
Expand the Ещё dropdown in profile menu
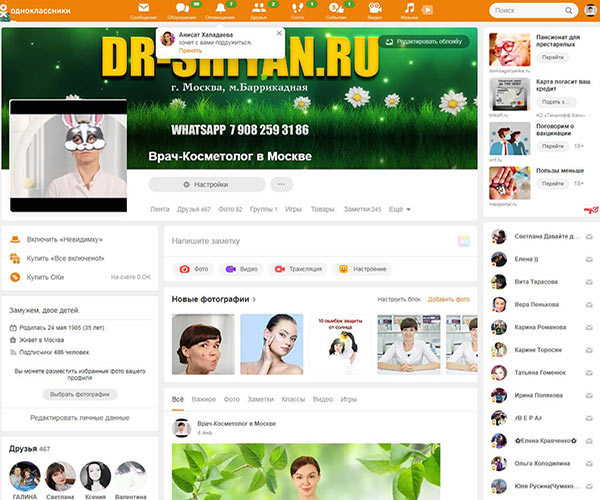tap(399, 209)
